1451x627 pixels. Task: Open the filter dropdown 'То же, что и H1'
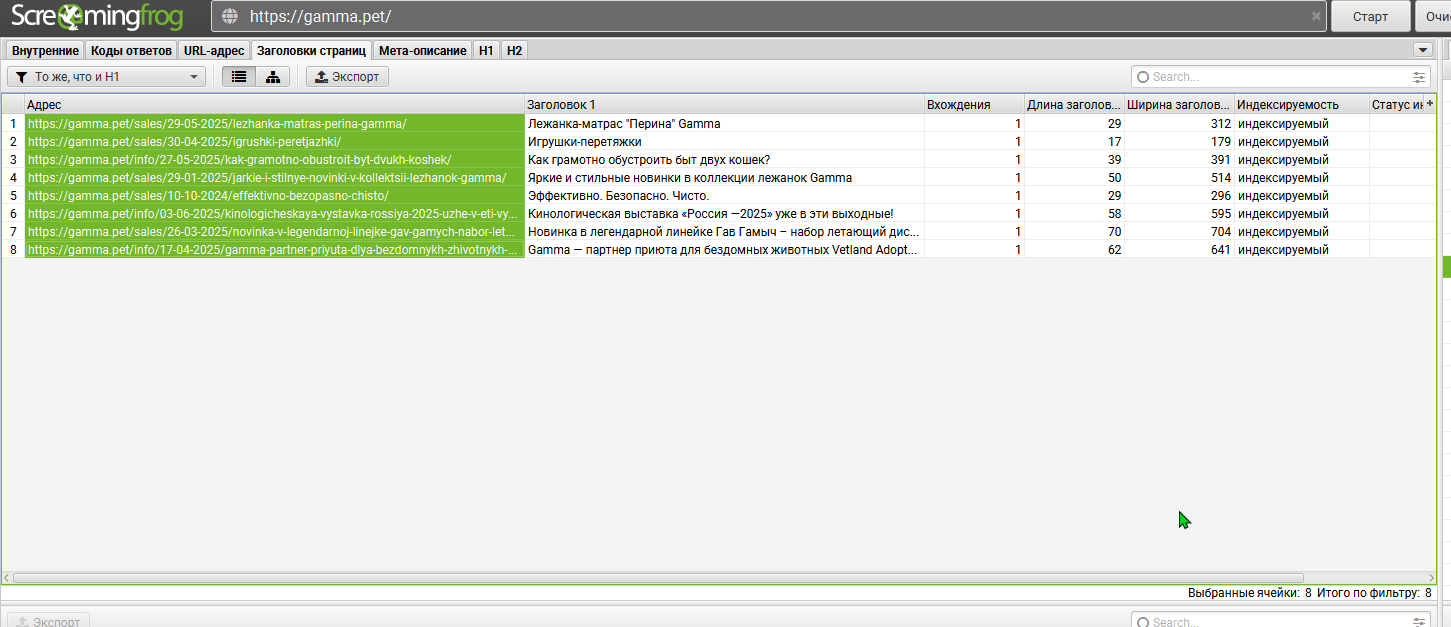106,76
